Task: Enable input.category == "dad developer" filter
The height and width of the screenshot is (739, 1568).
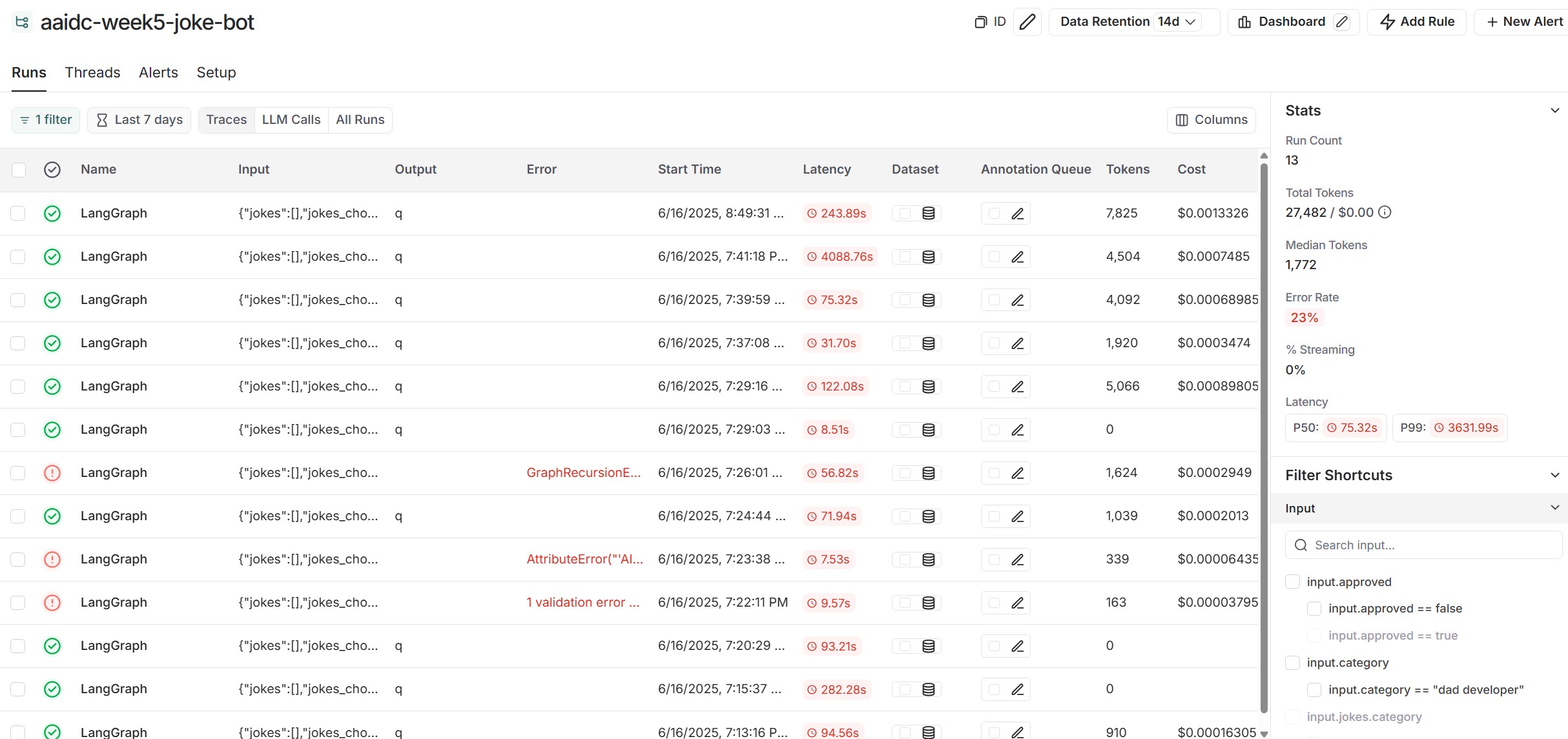Action: click(x=1314, y=690)
